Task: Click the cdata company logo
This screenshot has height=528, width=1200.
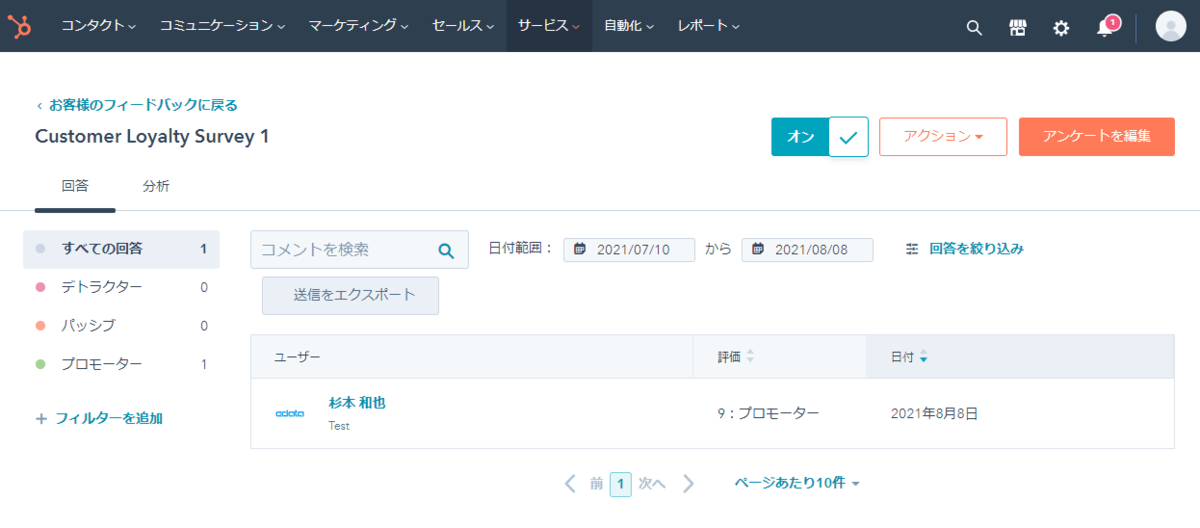Action: pyautogui.click(x=290, y=413)
